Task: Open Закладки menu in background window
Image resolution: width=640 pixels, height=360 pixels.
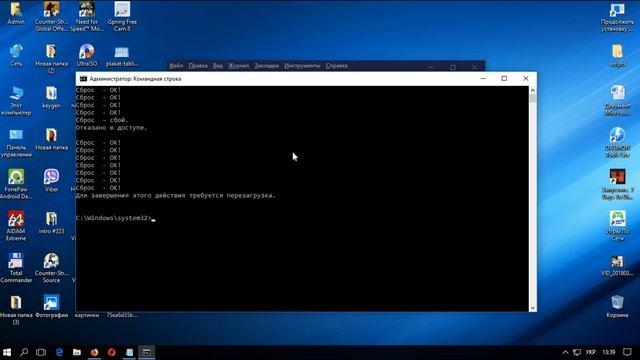Action: click(x=267, y=66)
